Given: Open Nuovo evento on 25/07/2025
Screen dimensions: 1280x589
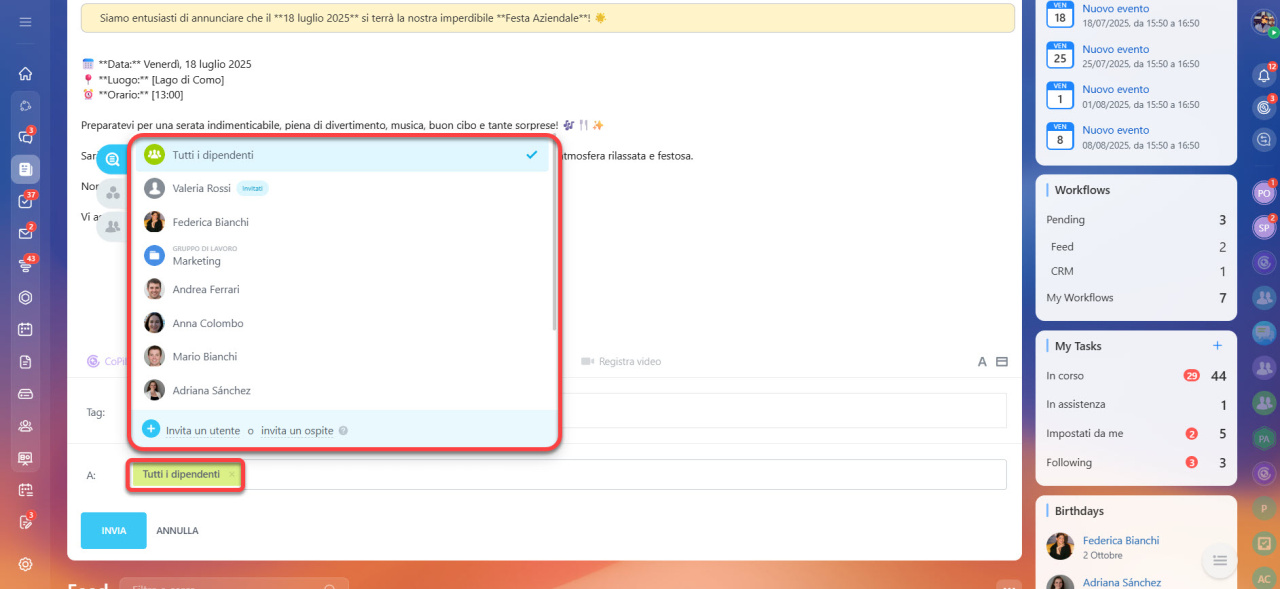Looking at the screenshot, I should [x=1115, y=49].
